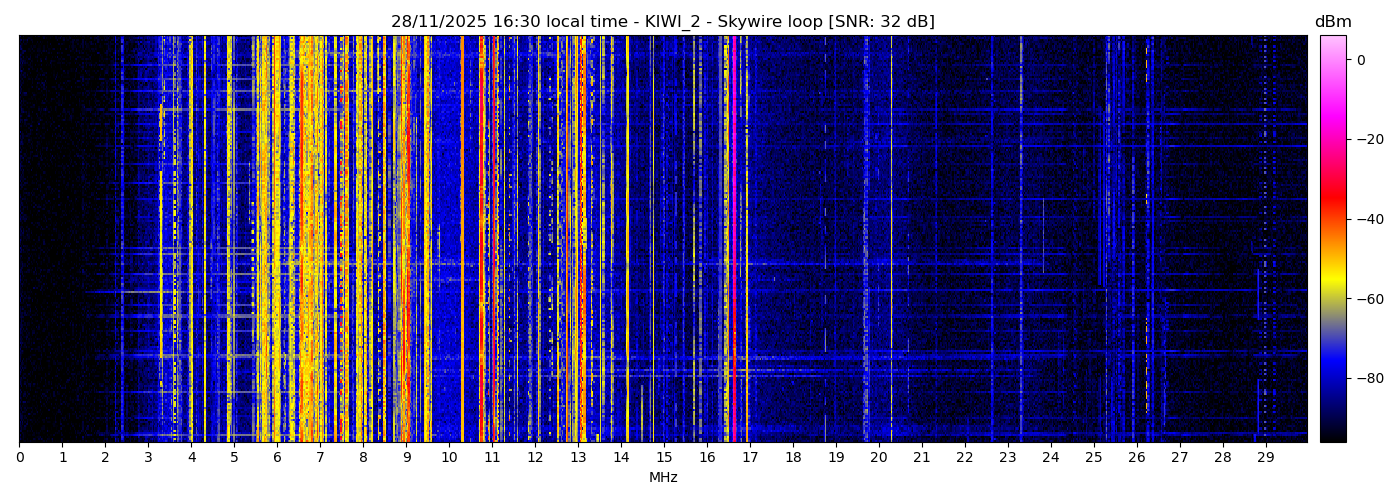Click the yellow signal line near 14.1 MHz
The height and width of the screenshot is (500, 1400).
627,240
